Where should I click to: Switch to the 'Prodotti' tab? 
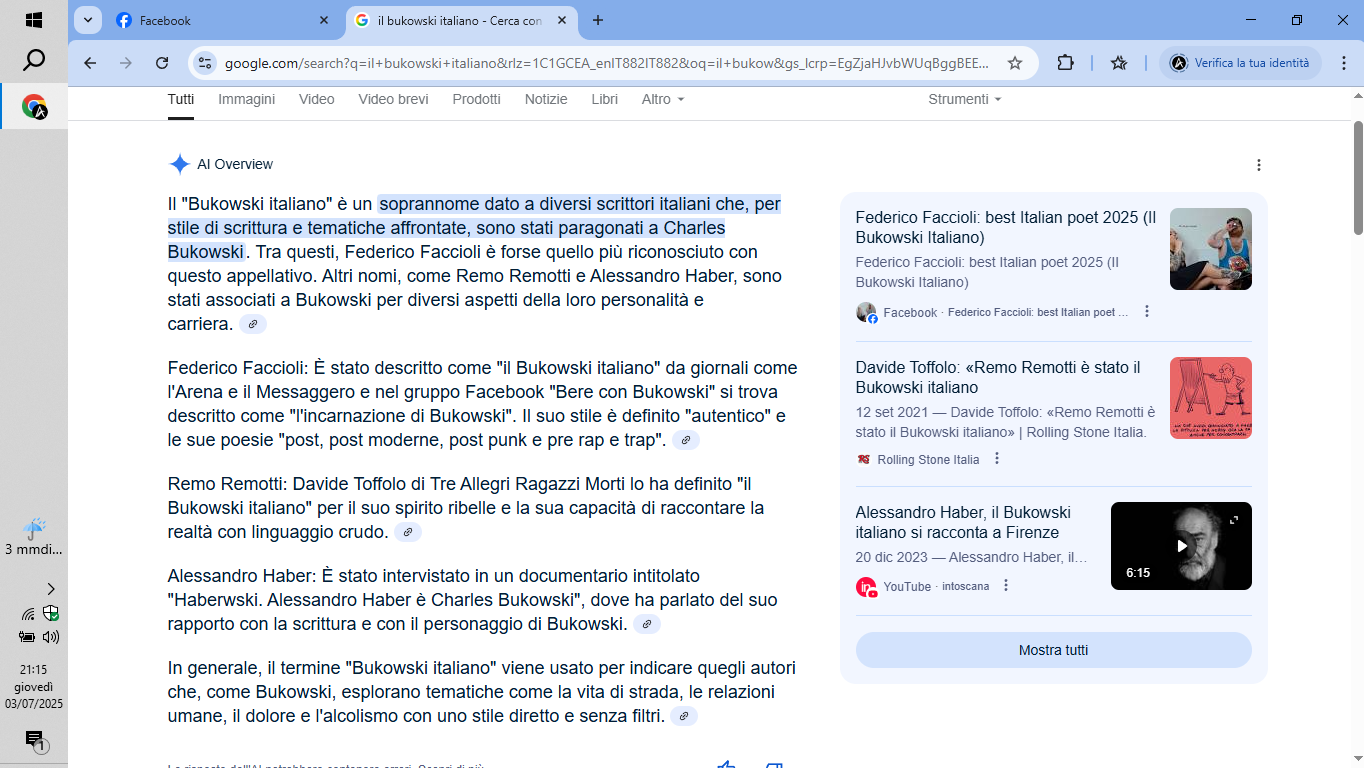point(476,99)
